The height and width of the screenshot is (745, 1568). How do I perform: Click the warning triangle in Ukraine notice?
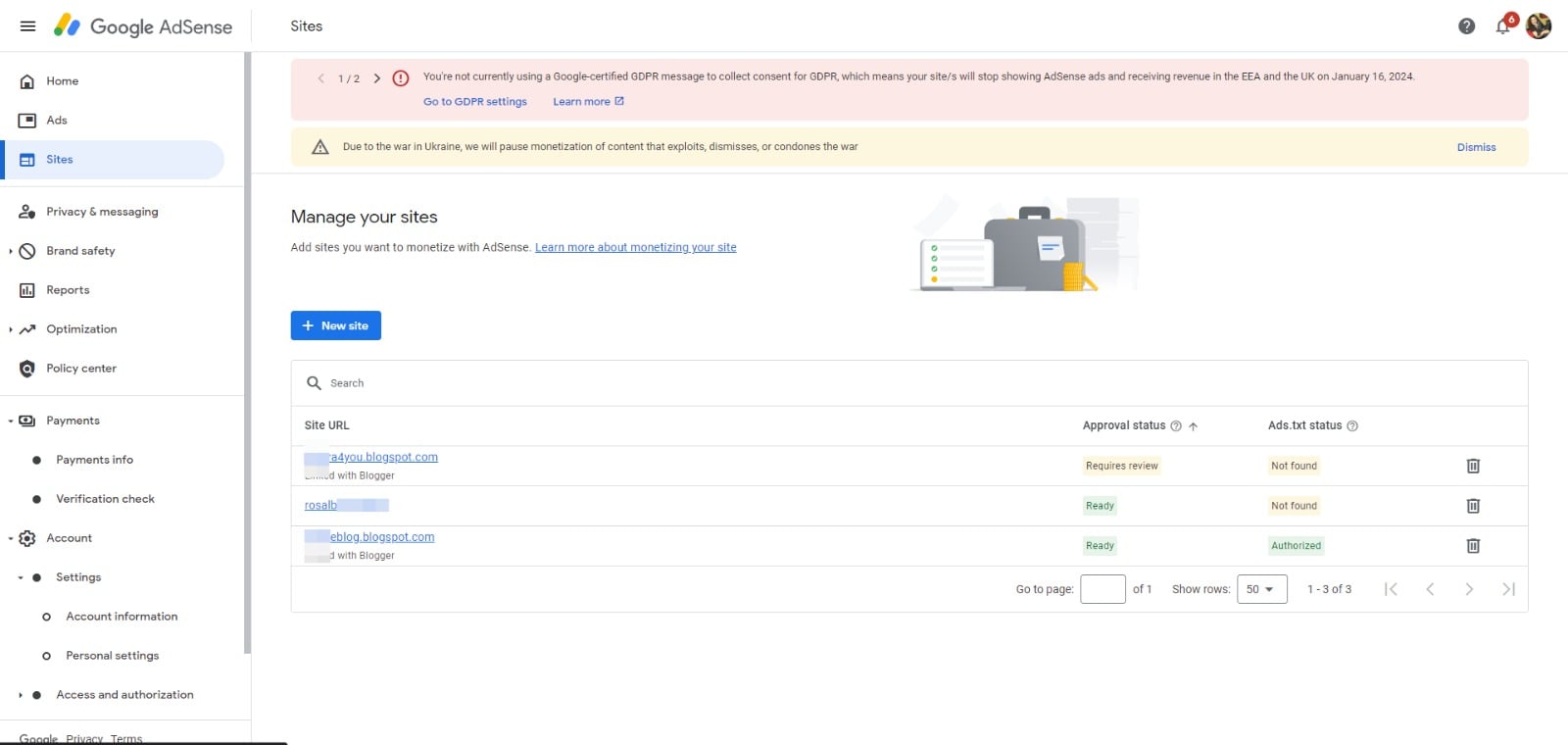(319, 147)
